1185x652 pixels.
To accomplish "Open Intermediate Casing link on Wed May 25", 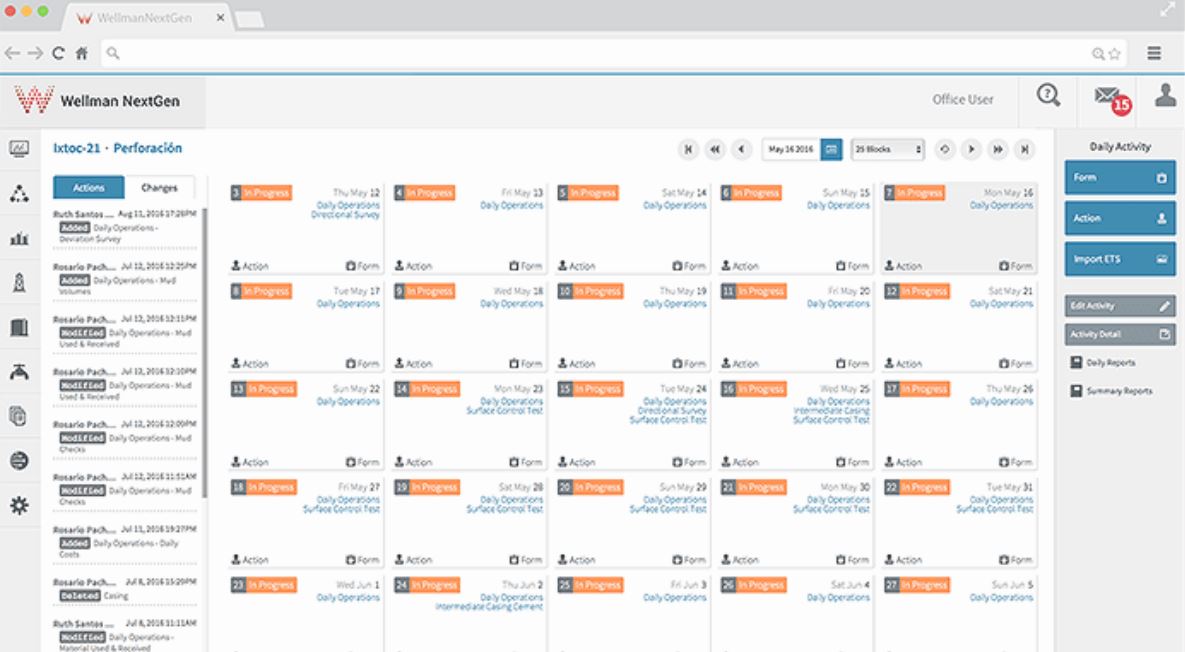I will (831, 411).
